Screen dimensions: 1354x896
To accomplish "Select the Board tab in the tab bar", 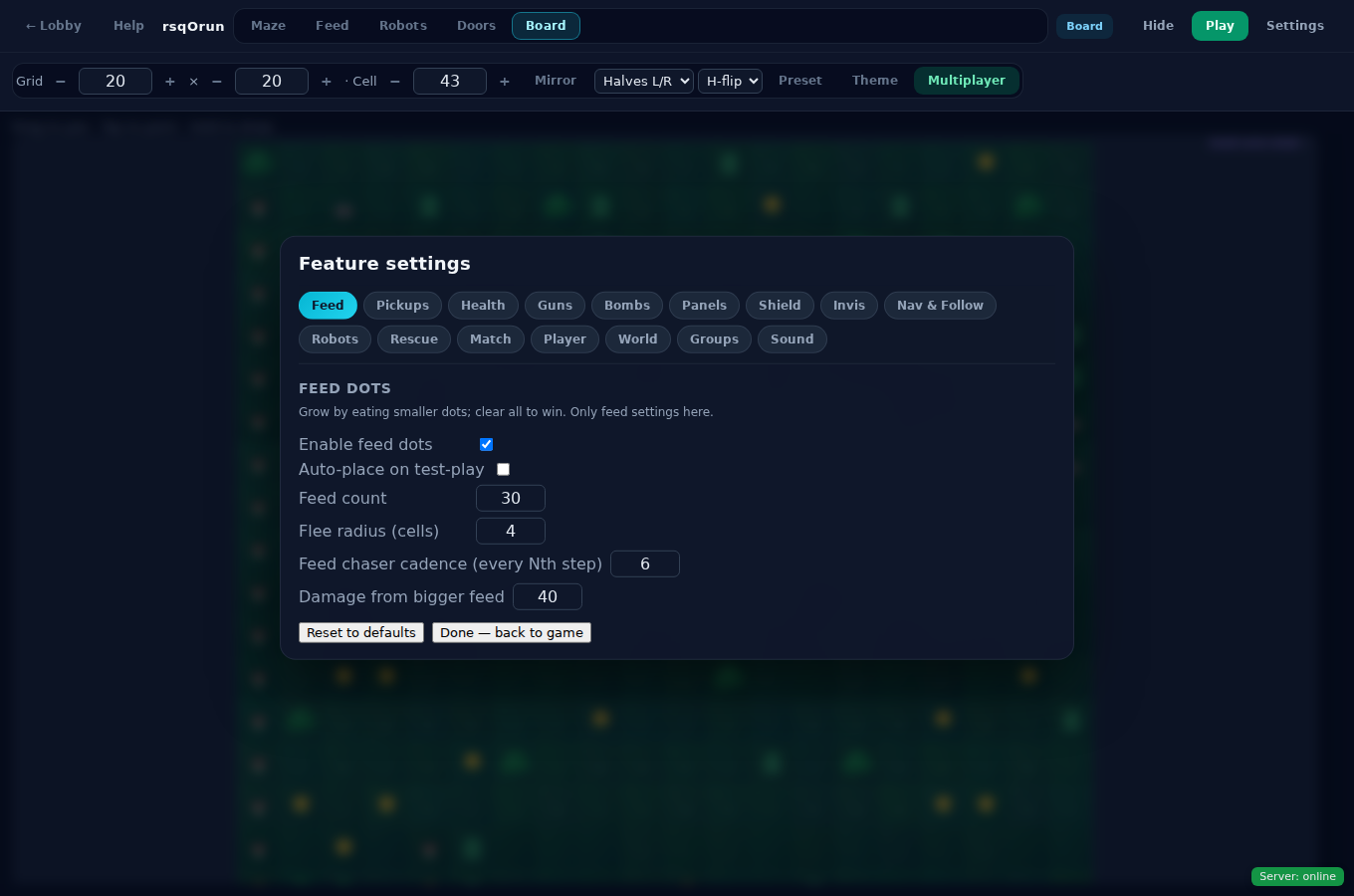I will click(x=546, y=26).
